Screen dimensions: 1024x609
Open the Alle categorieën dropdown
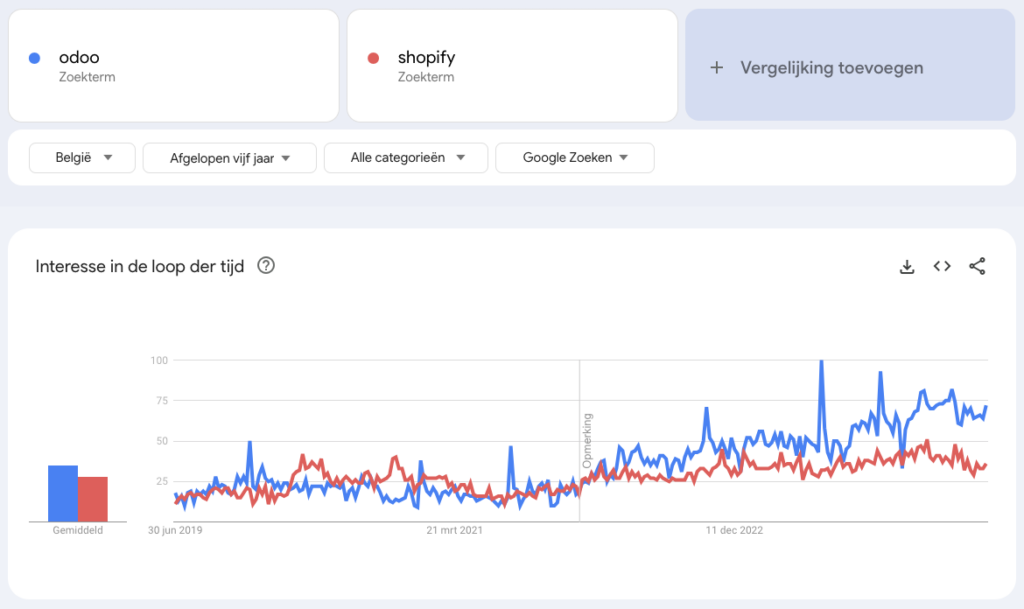(405, 157)
